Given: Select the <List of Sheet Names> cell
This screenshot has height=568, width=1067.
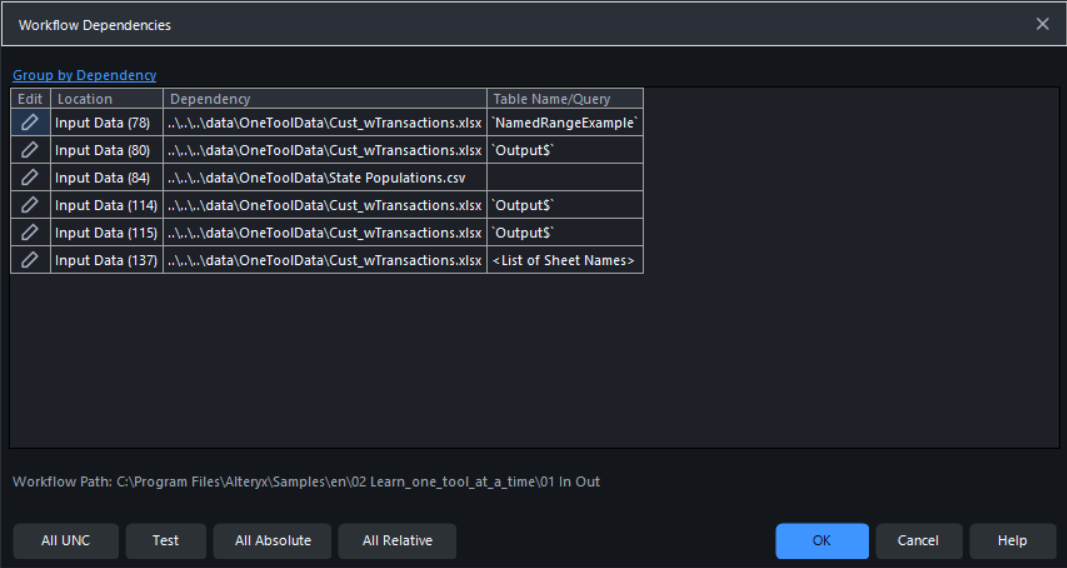Looking at the screenshot, I should click(565, 260).
